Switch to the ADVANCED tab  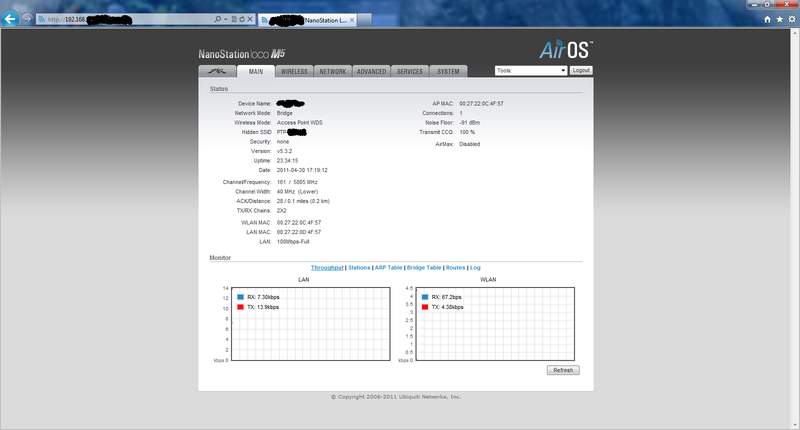pyautogui.click(x=371, y=71)
